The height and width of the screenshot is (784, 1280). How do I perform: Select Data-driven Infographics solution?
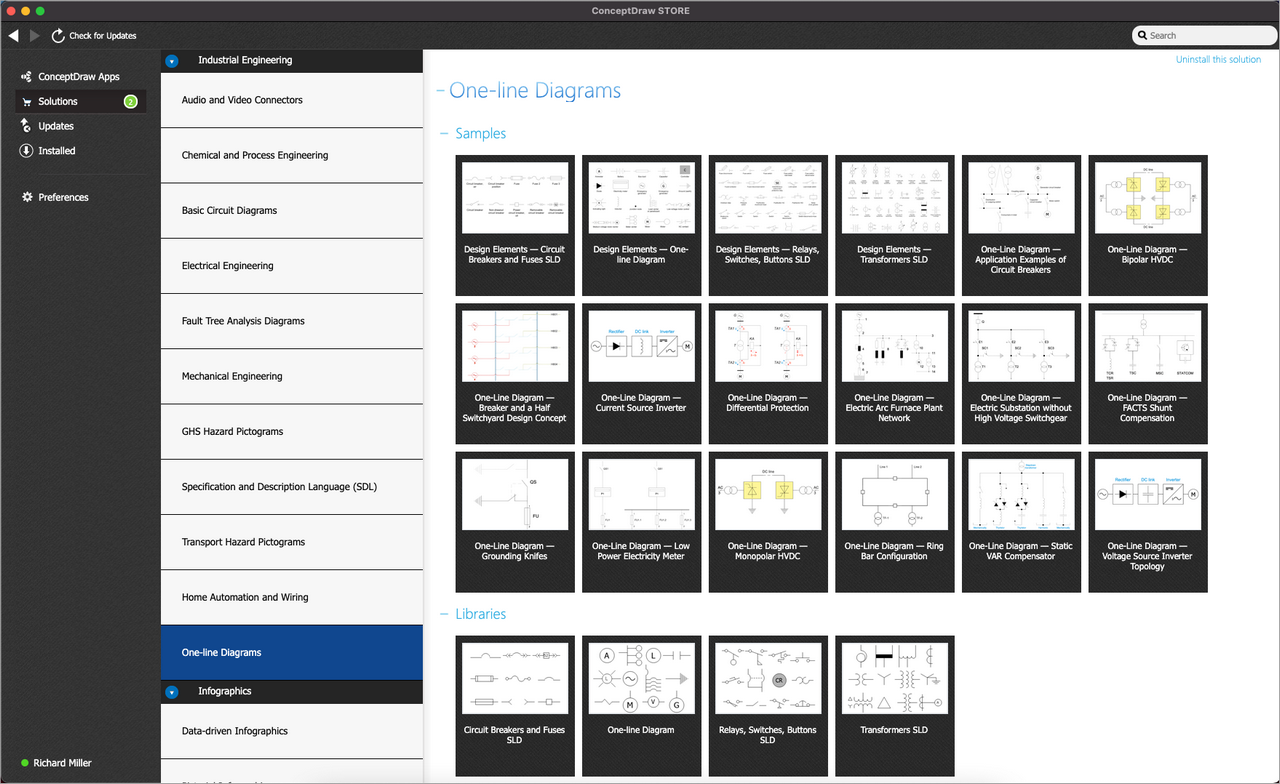(x=292, y=731)
